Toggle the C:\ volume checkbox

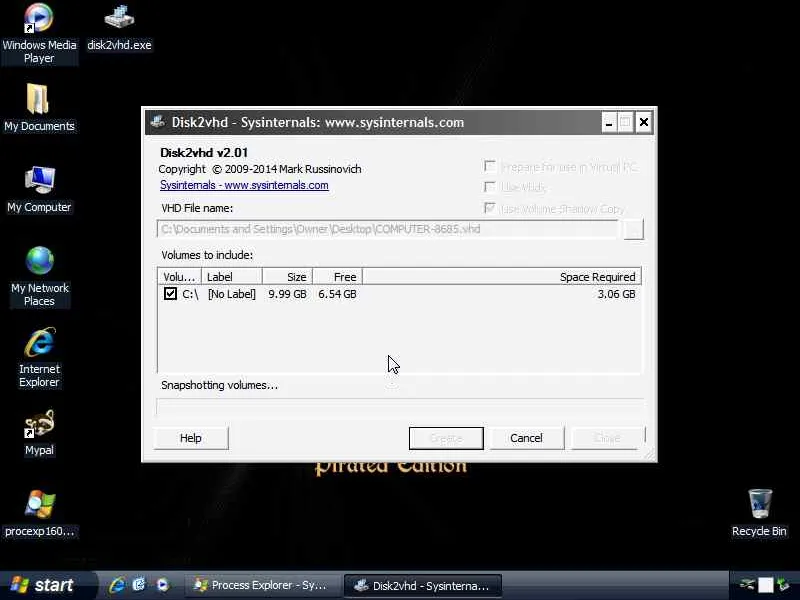(x=170, y=293)
